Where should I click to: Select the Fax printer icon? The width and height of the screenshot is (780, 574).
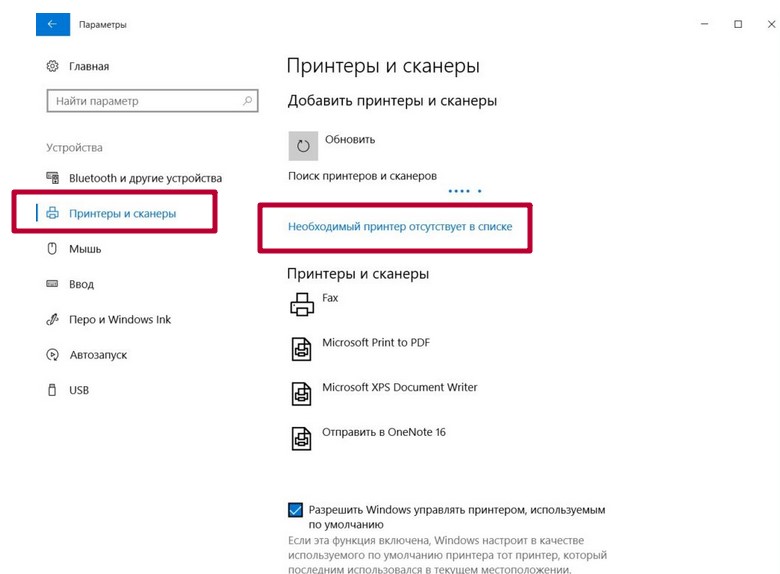tap(302, 304)
